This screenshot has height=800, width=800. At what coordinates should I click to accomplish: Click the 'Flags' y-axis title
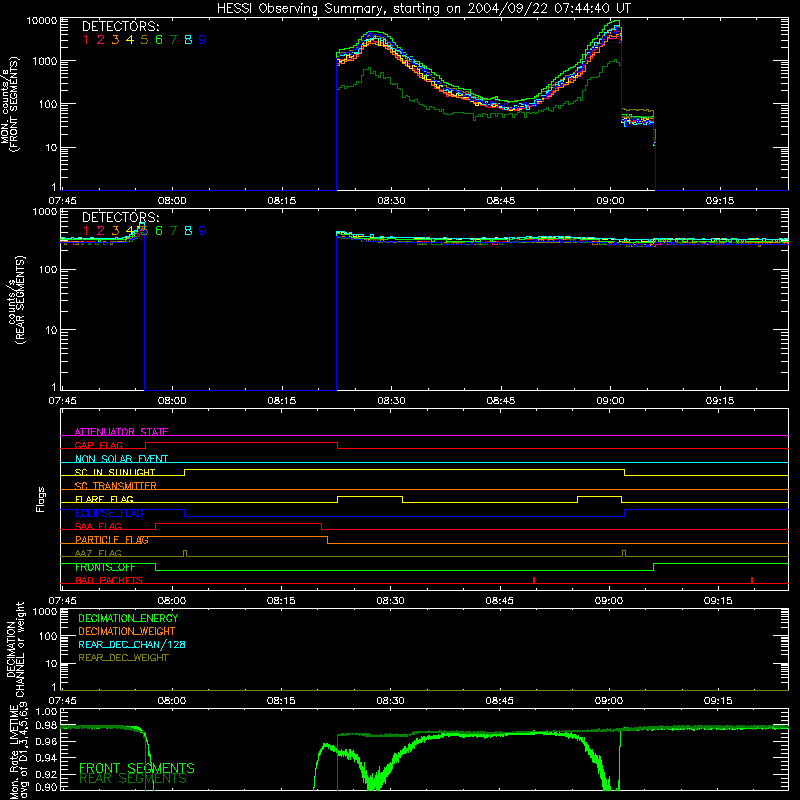(x=41, y=499)
